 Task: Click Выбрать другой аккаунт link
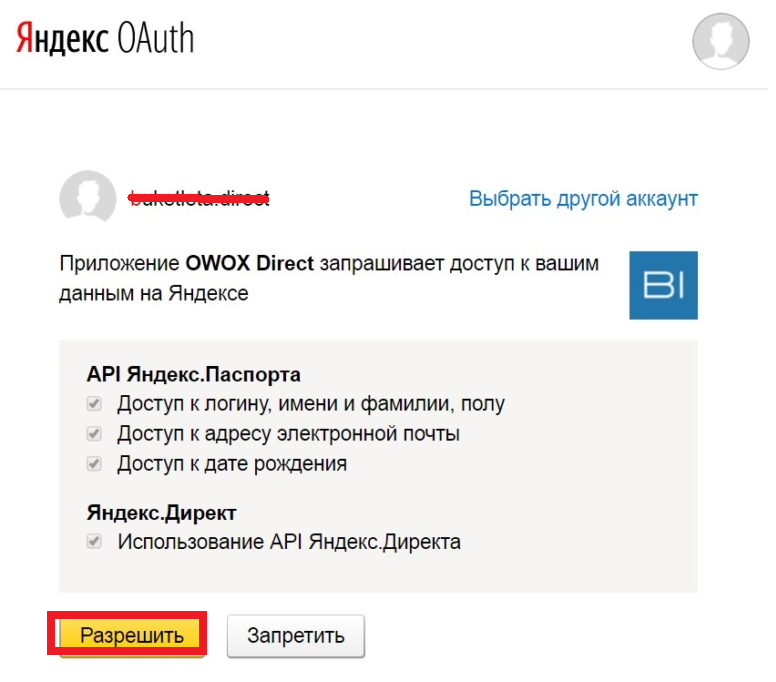[x=583, y=198]
